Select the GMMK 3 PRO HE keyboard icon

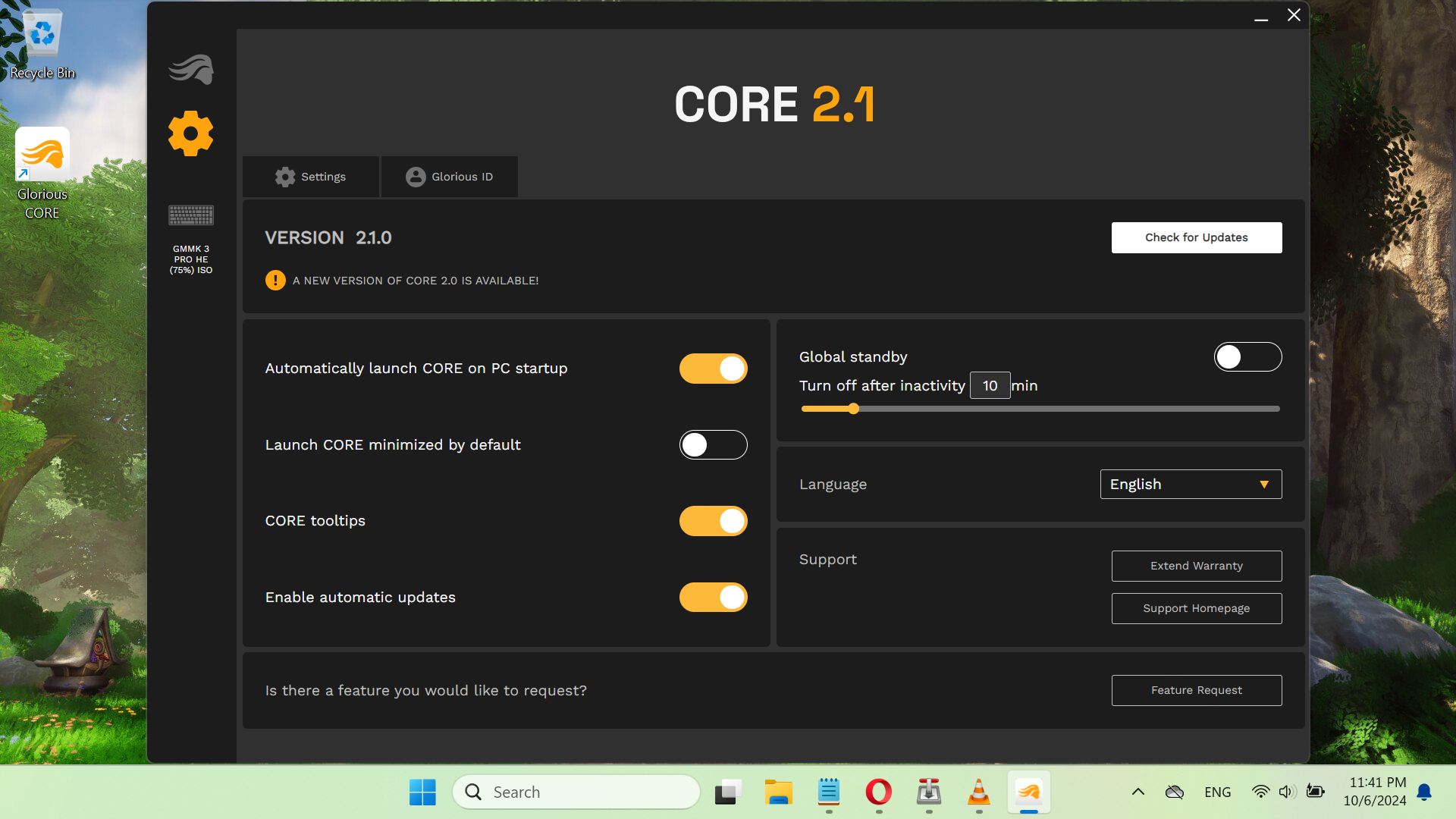(x=190, y=216)
